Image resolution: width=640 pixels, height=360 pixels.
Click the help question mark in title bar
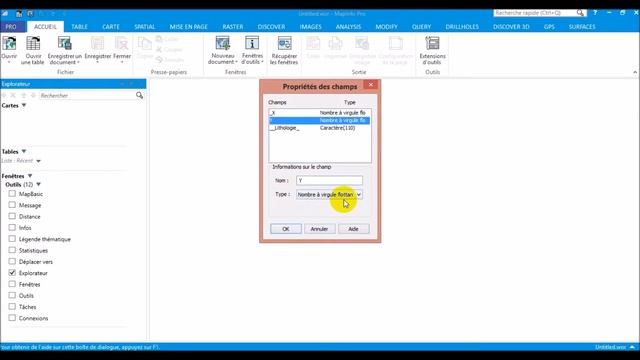point(595,13)
